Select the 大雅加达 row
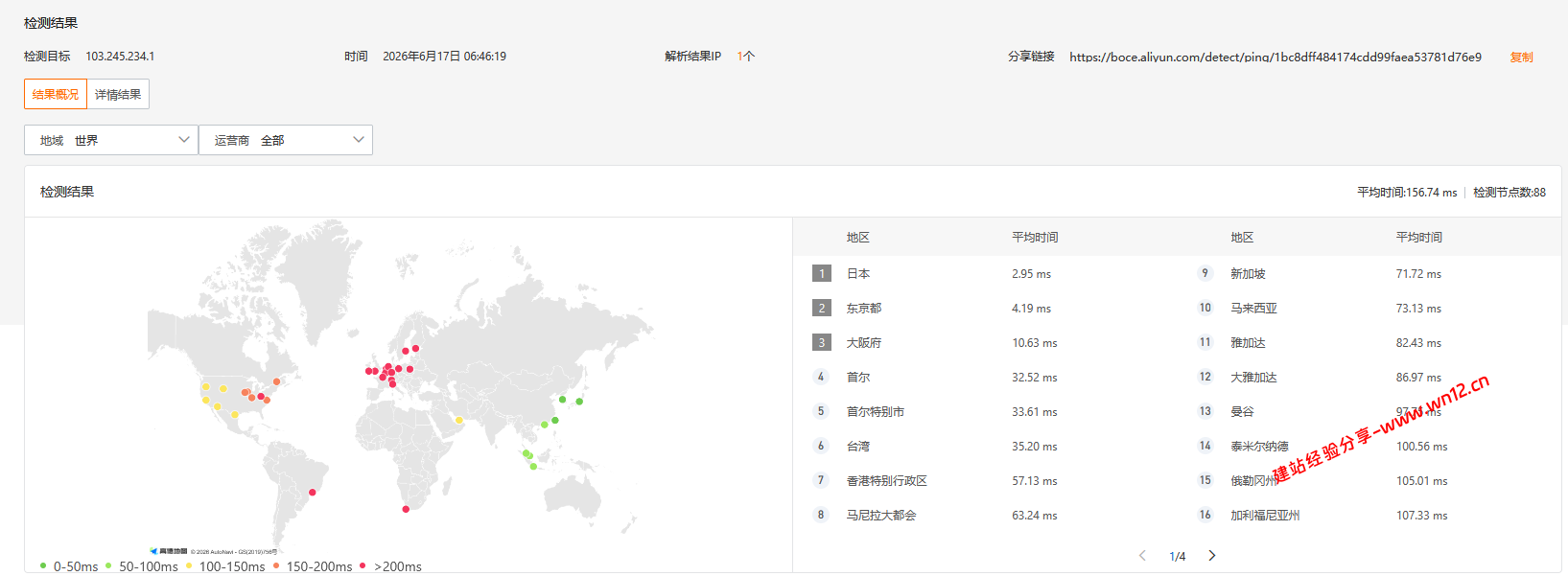This screenshot has width=1568, height=576. pyautogui.click(x=1369, y=377)
